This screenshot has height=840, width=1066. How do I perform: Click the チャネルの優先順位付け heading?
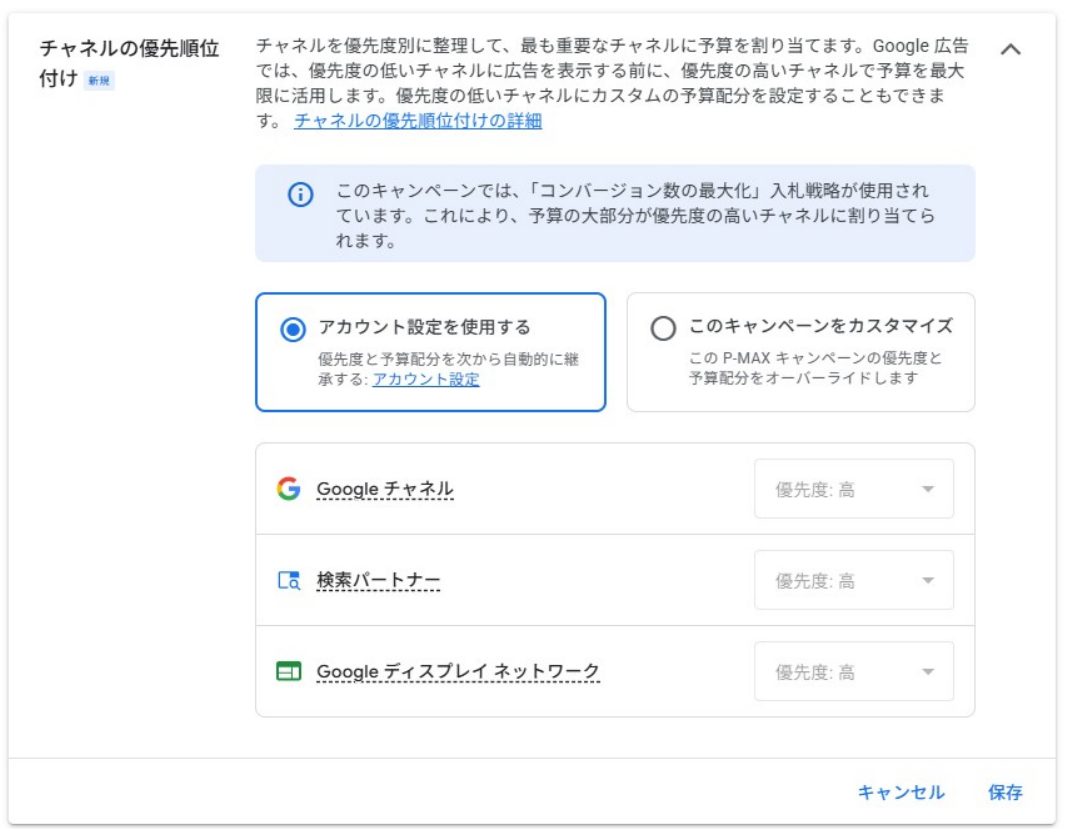[x=128, y=63]
